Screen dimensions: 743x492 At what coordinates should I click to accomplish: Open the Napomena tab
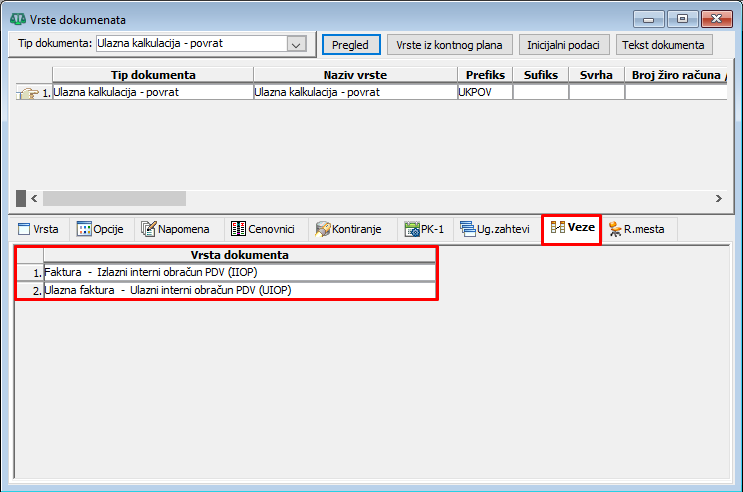click(175, 229)
